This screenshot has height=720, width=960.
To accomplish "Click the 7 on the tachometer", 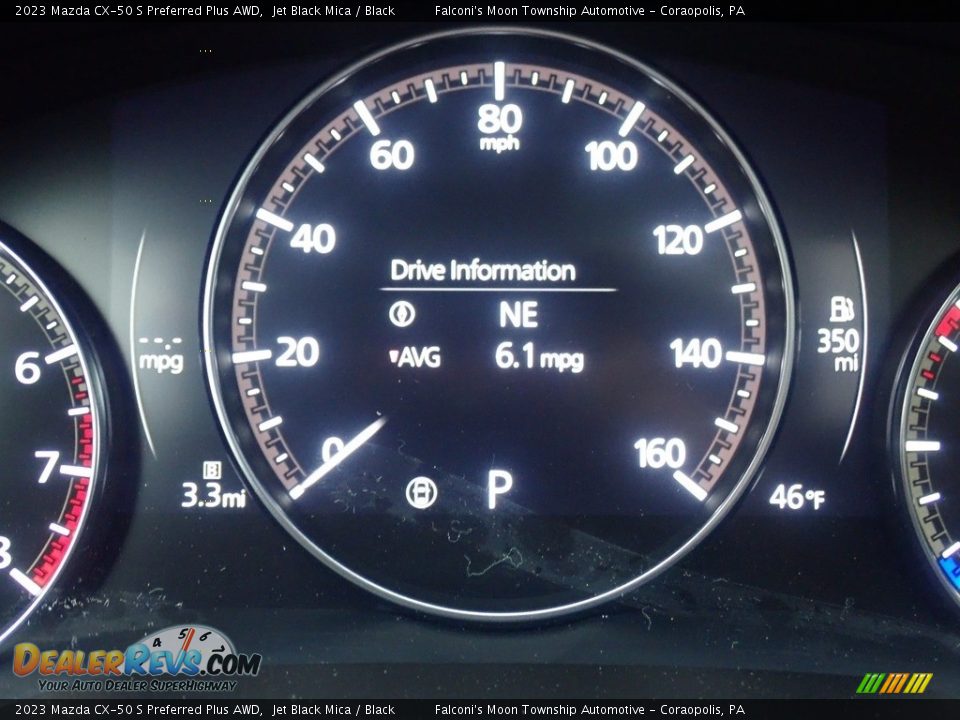I will pos(47,467).
